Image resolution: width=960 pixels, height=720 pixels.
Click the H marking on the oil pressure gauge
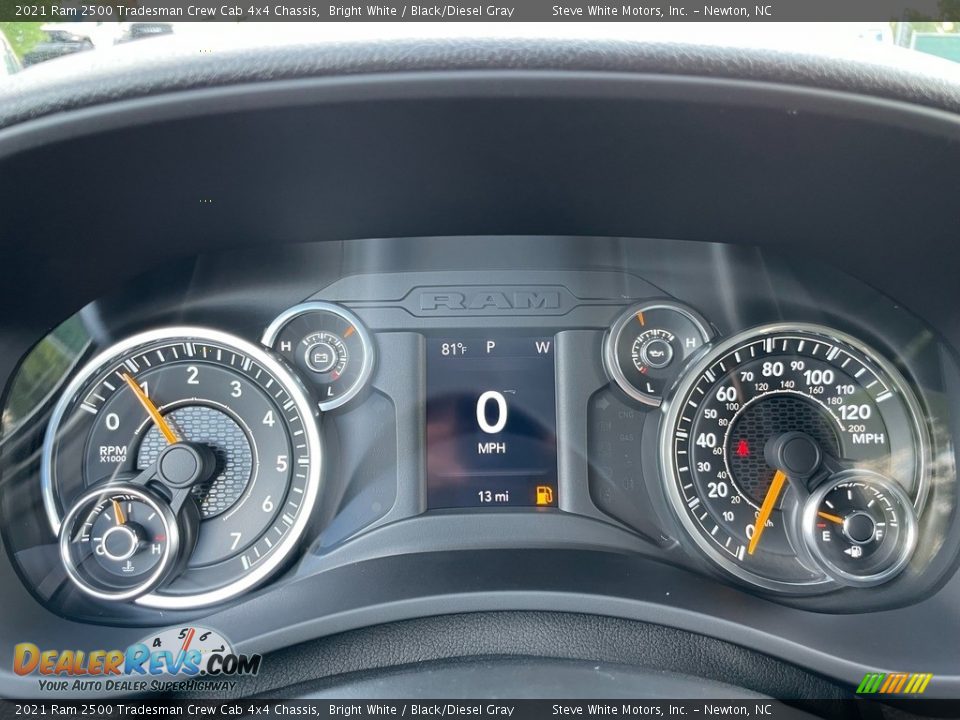click(691, 343)
